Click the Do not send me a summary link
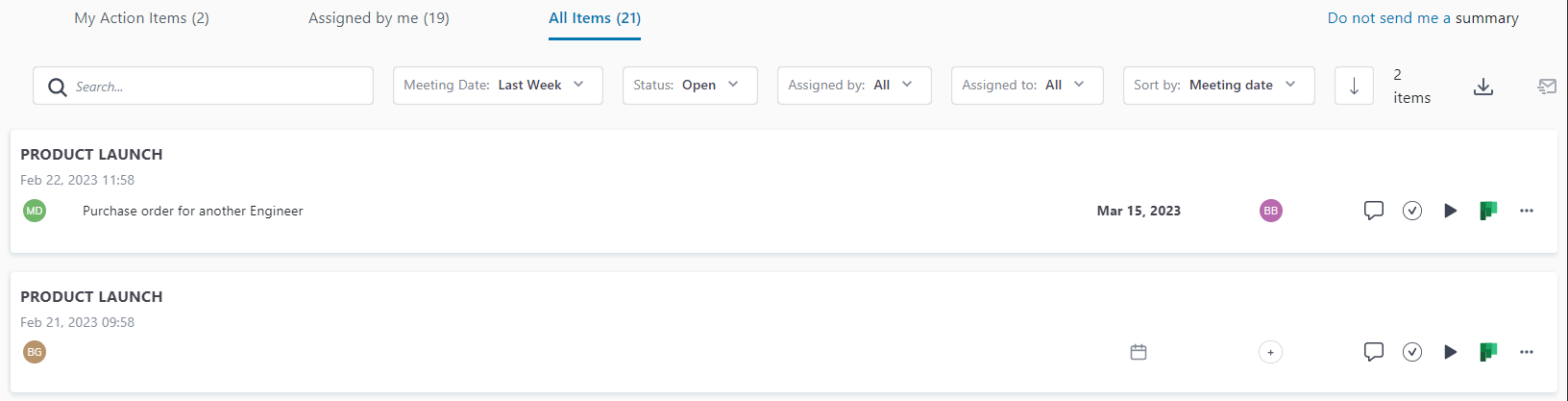Viewport: 1568px width, 401px height. point(1422,18)
